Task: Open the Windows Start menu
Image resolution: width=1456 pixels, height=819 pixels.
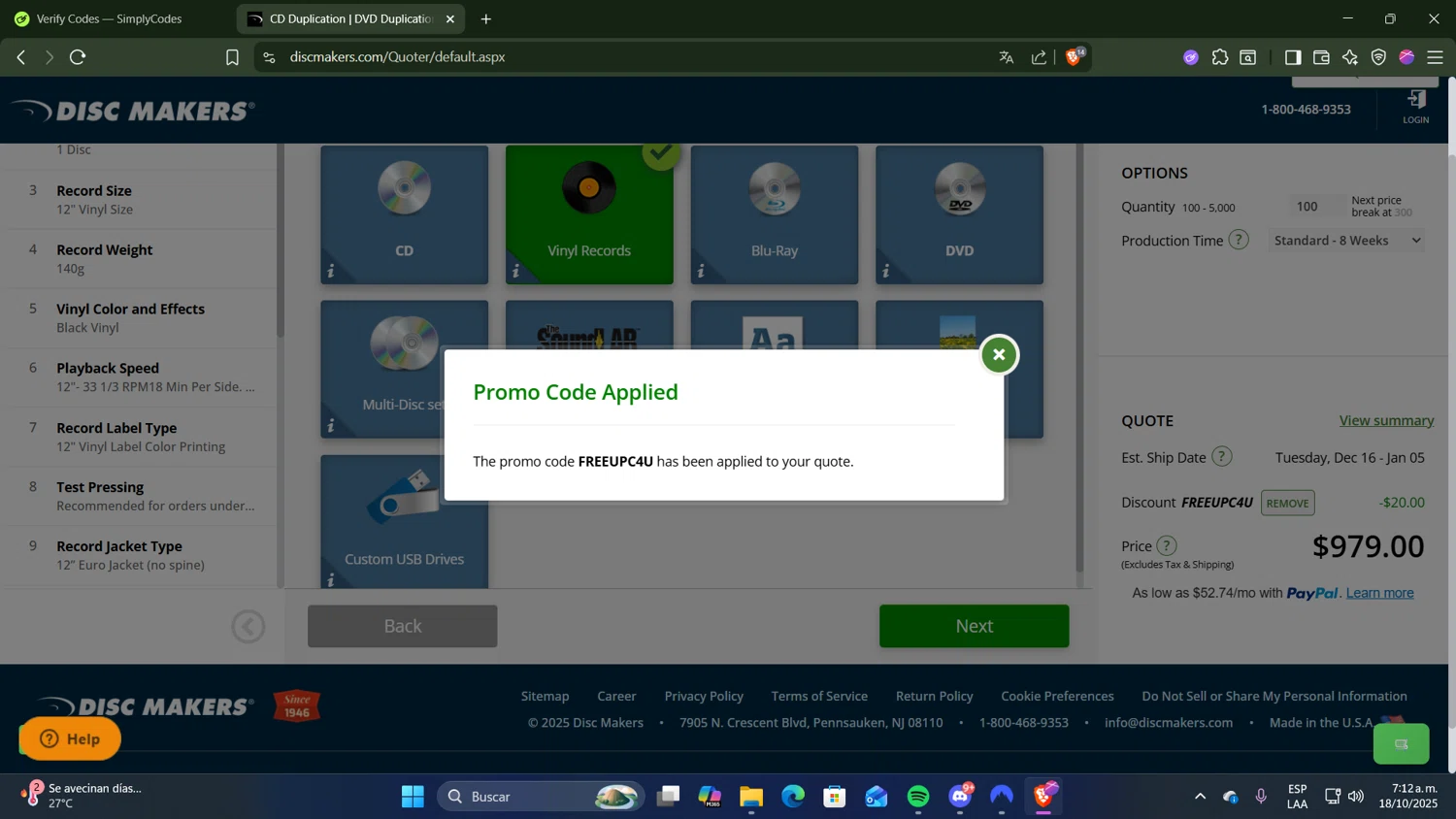Action: pos(413,797)
